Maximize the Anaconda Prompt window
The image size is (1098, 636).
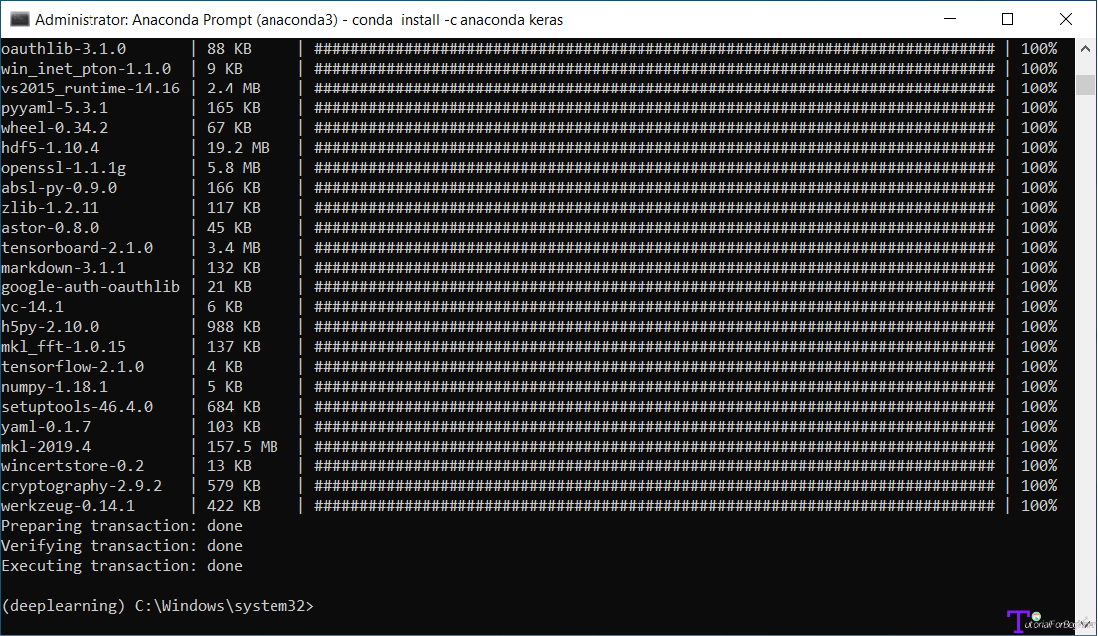(x=1007, y=19)
